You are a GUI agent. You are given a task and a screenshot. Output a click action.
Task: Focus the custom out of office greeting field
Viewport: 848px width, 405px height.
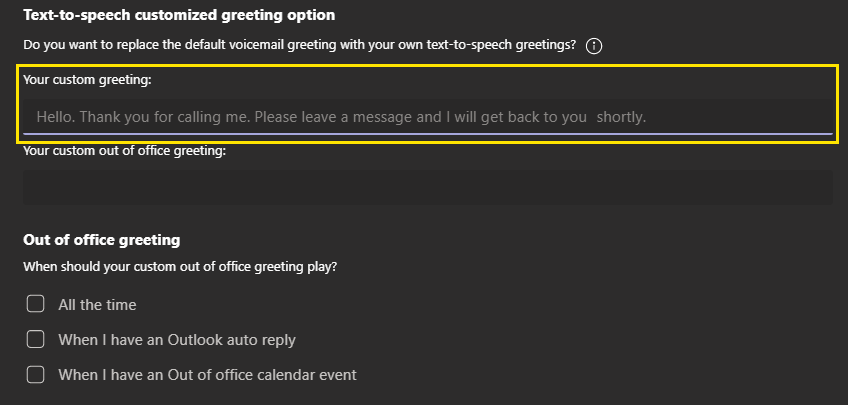pyautogui.click(x=428, y=187)
